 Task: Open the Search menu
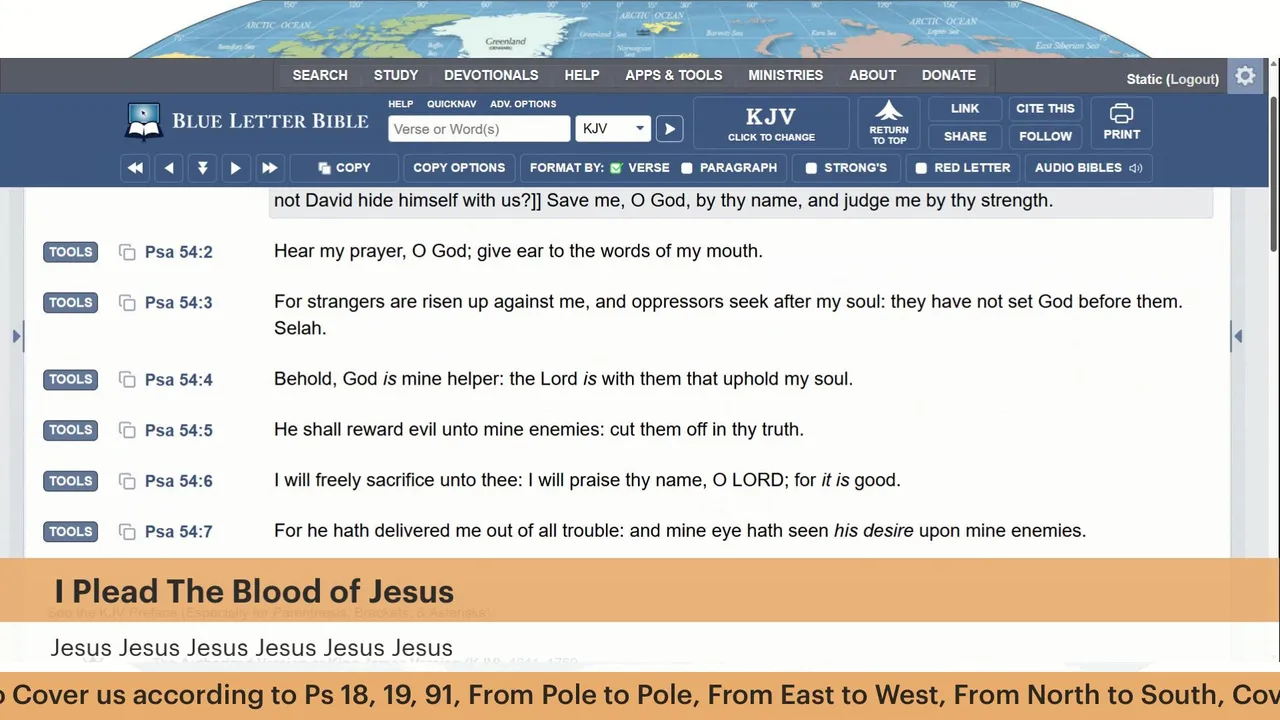click(x=320, y=75)
